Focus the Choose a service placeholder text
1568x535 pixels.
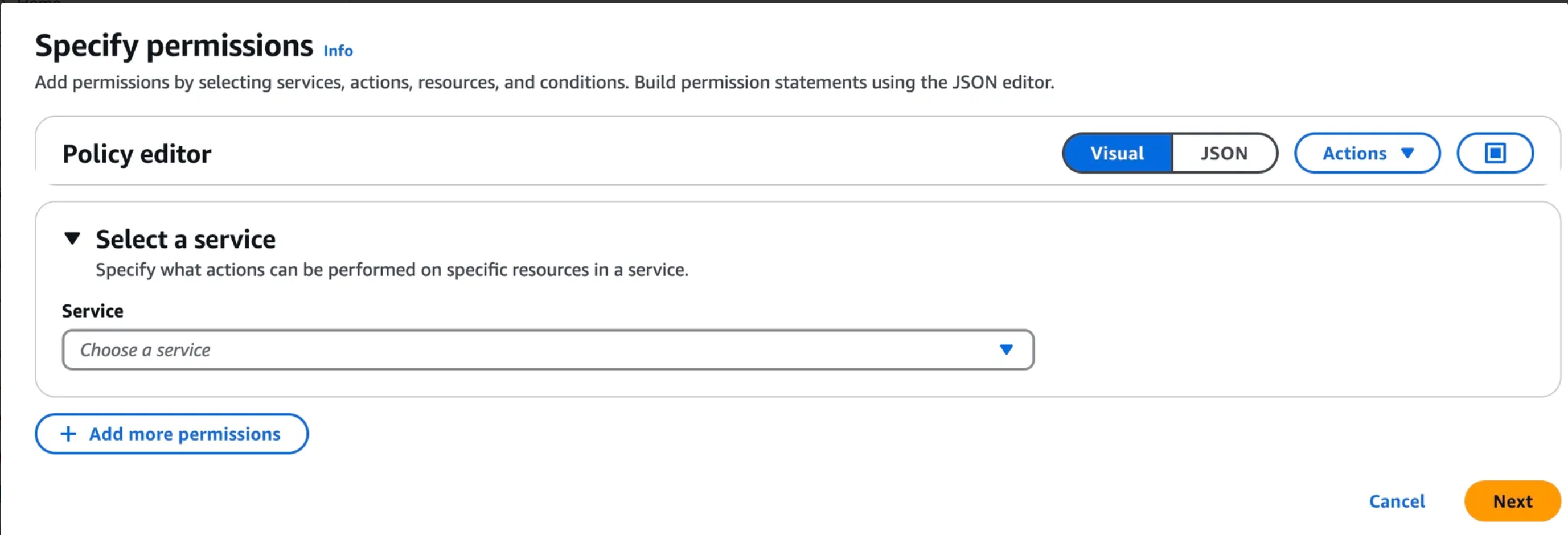coord(145,350)
